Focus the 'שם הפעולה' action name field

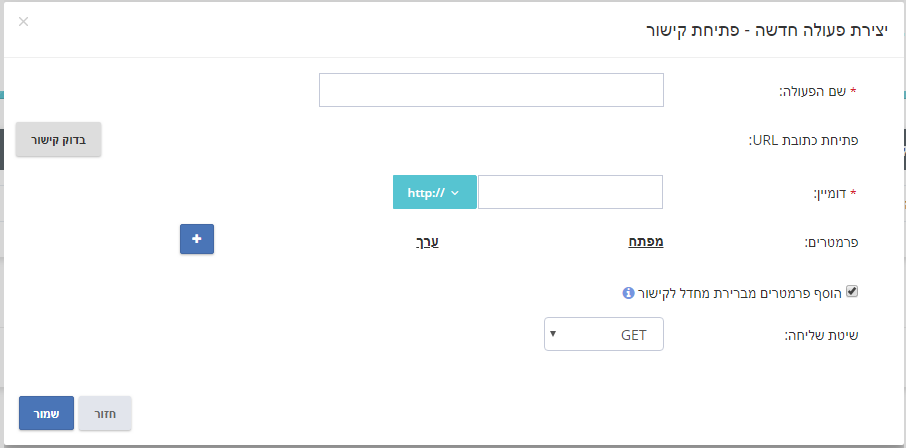pyautogui.click(x=491, y=90)
